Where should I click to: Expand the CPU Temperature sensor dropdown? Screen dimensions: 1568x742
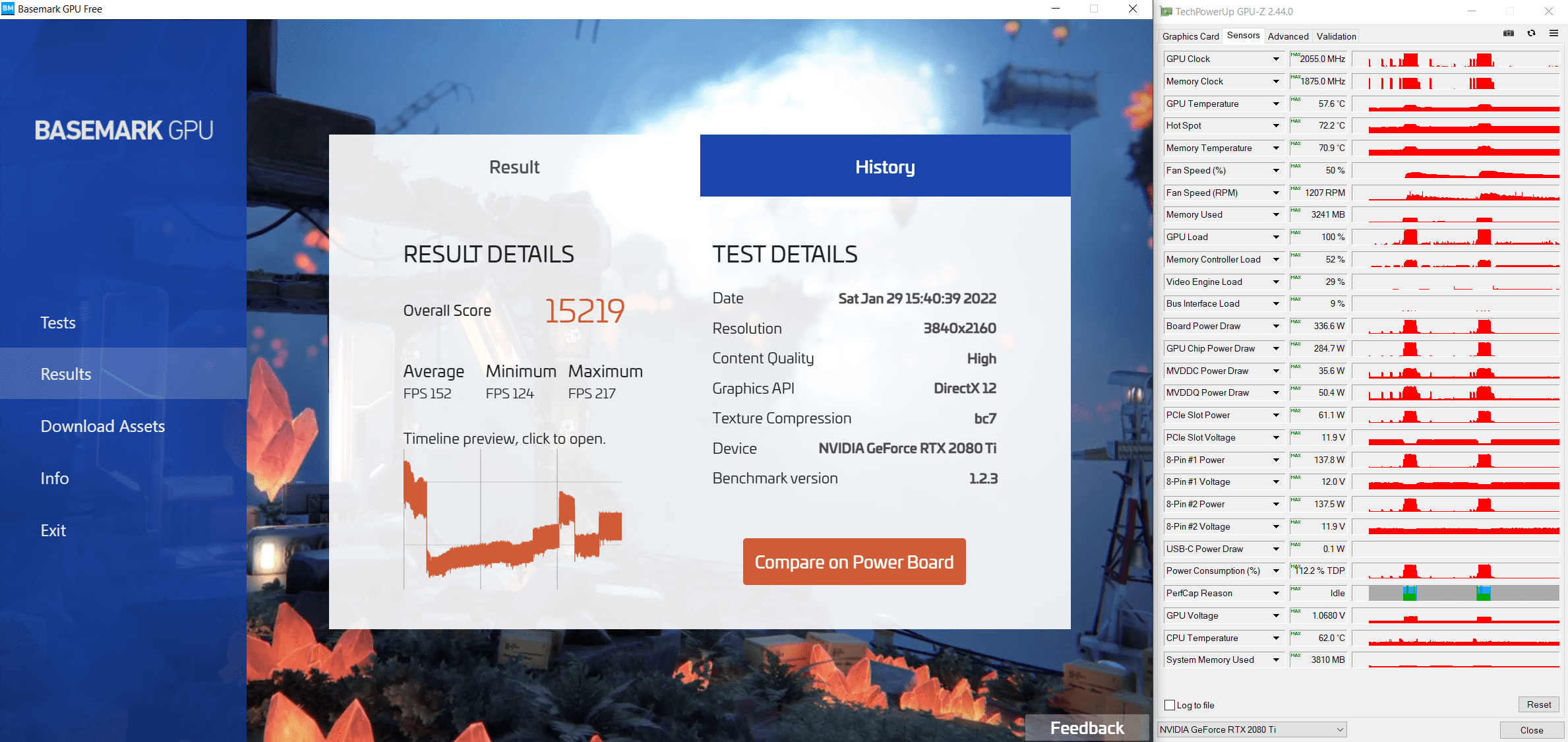pyautogui.click(x=1276, y=638)
